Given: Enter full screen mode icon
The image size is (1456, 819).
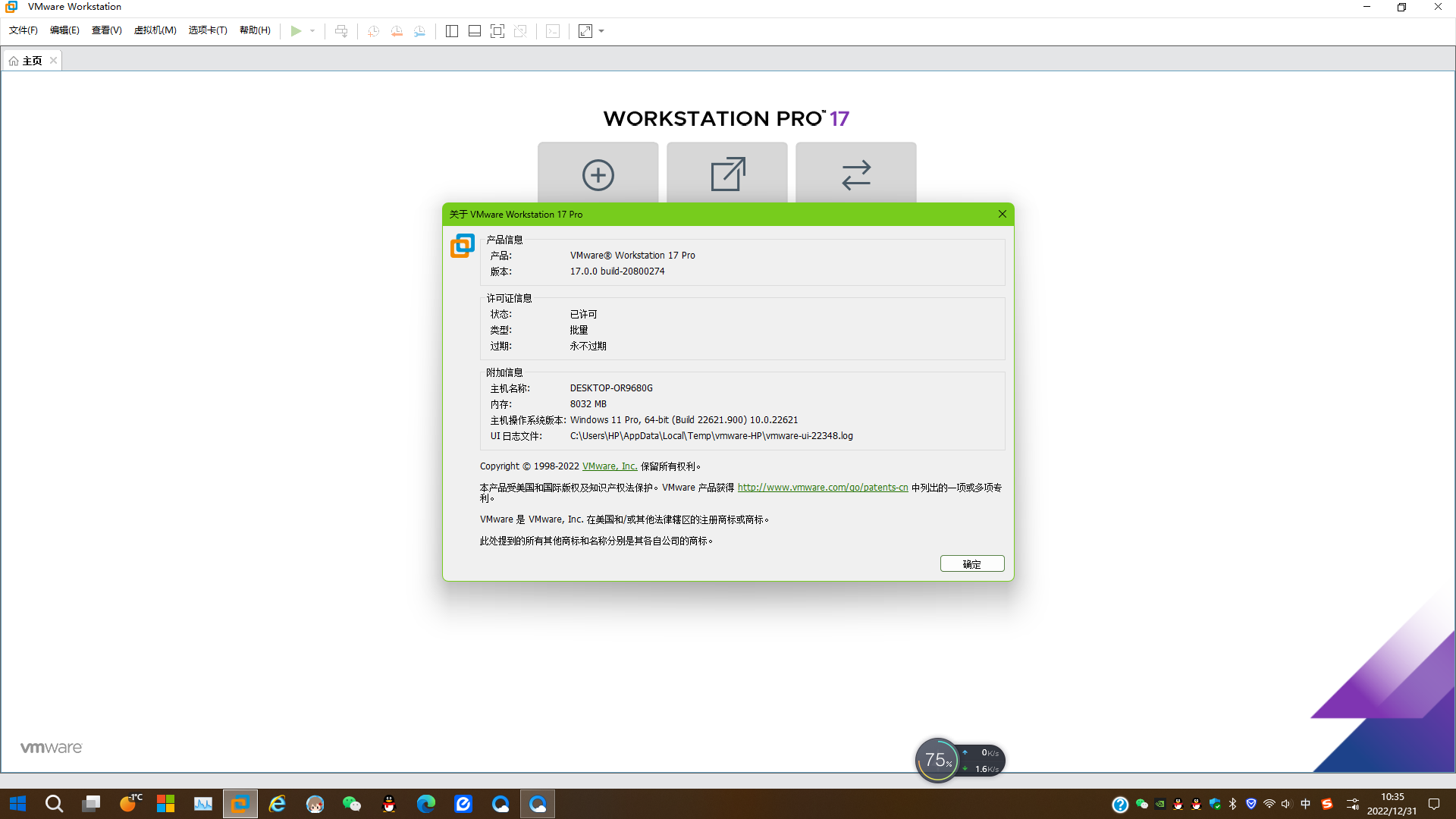Looking at the screenshot, I should pyautogui.click(x=497, y=31).
